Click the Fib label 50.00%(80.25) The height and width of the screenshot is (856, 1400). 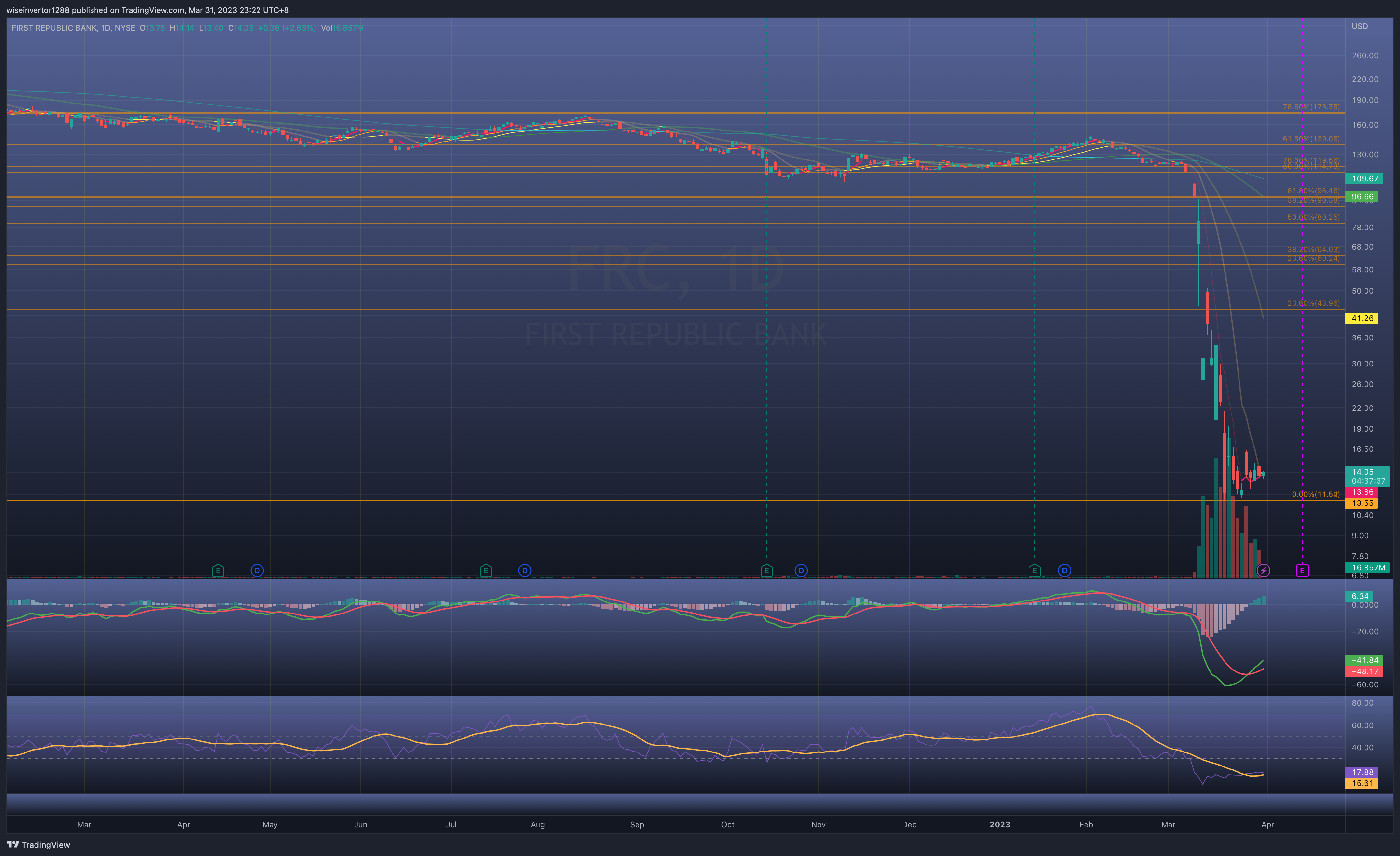1313,217
